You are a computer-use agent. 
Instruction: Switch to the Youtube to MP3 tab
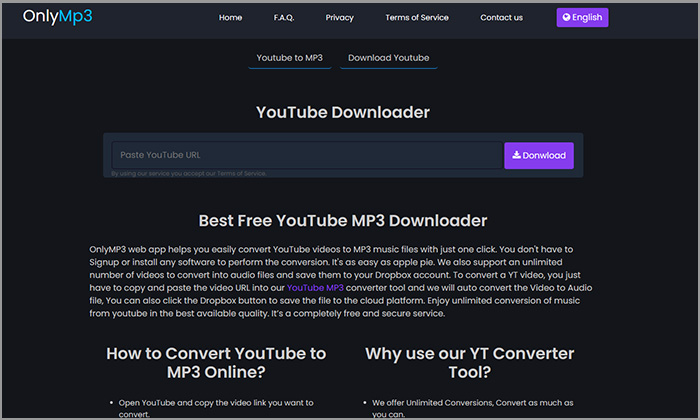(x=289, y=58)
